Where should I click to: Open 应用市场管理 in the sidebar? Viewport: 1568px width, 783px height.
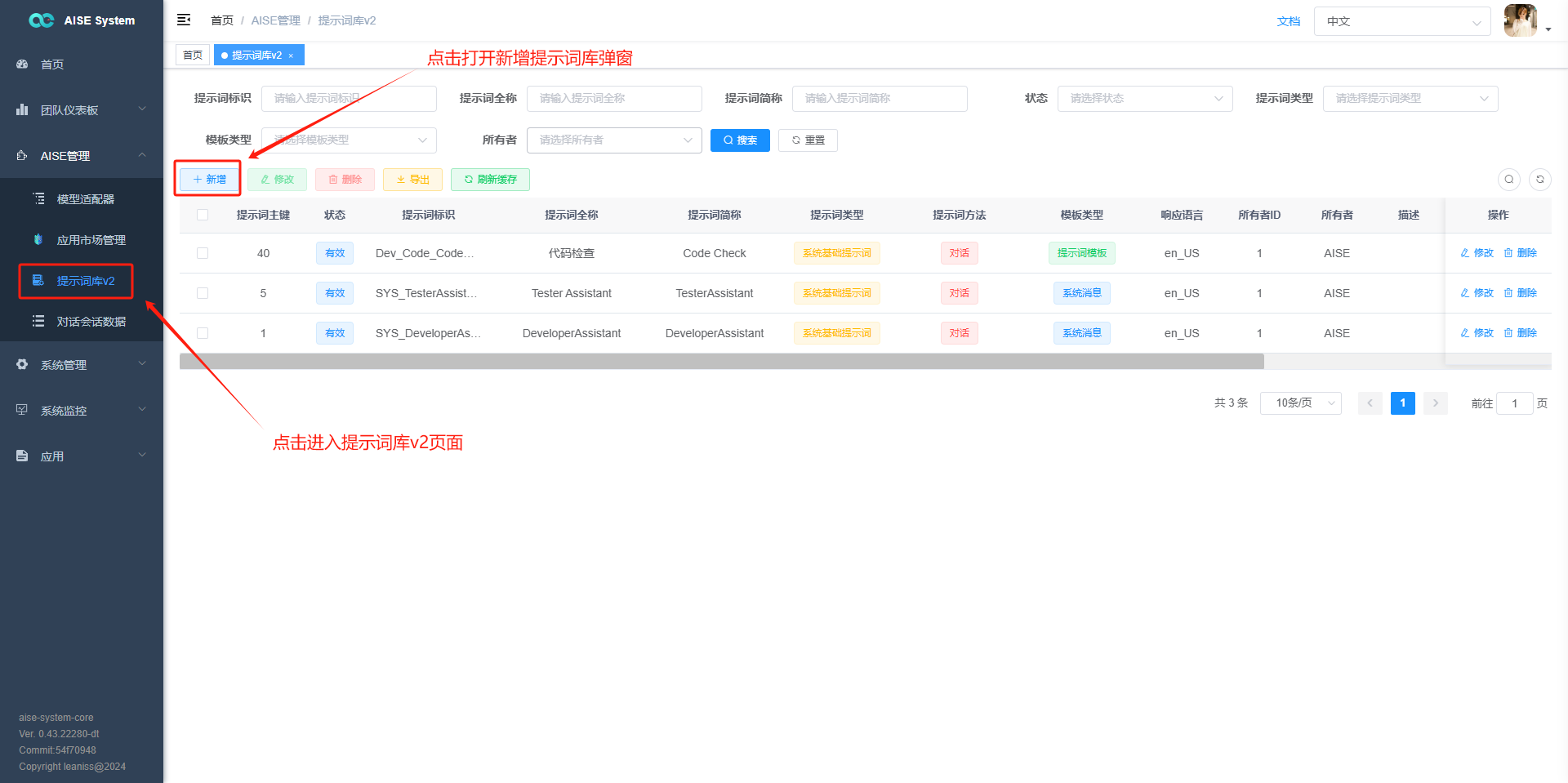(82, 240)
